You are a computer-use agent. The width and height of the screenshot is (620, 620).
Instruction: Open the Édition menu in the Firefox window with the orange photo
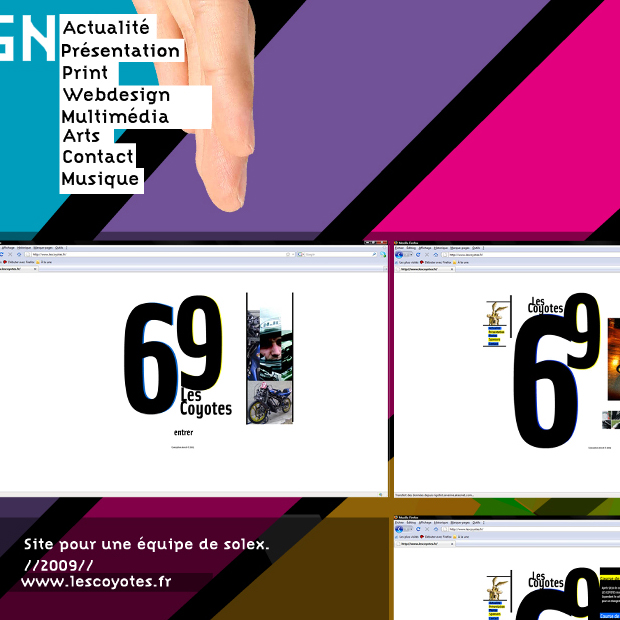click(x=411, y=248)
